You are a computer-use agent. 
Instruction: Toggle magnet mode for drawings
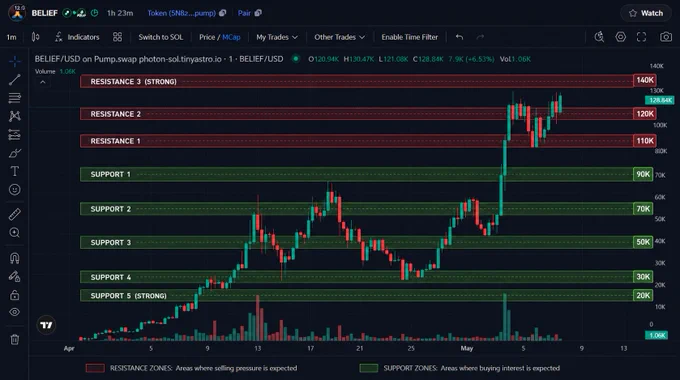pos(15,258)
